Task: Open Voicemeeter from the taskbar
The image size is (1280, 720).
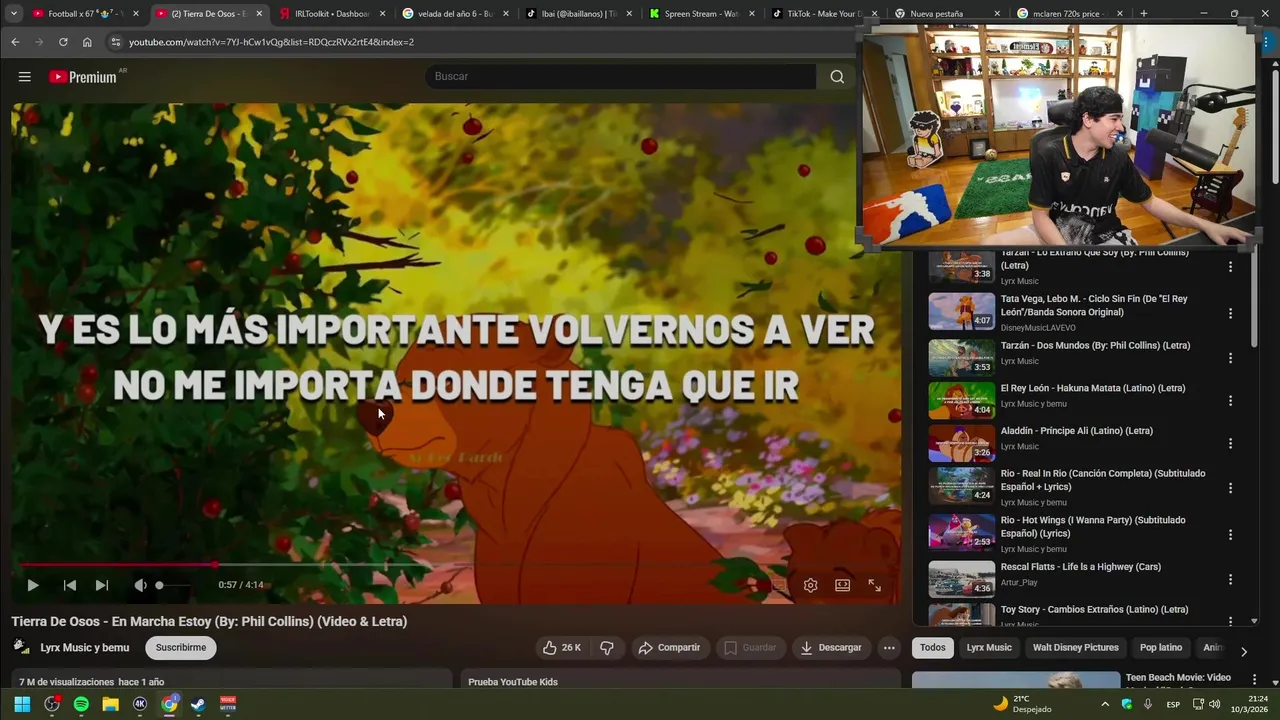Action: [x=228, y=704]
